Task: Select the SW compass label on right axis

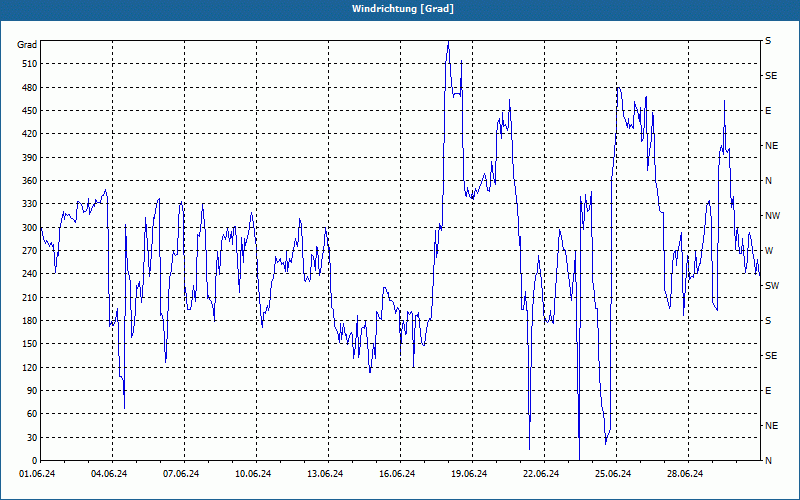Action: 772,286
